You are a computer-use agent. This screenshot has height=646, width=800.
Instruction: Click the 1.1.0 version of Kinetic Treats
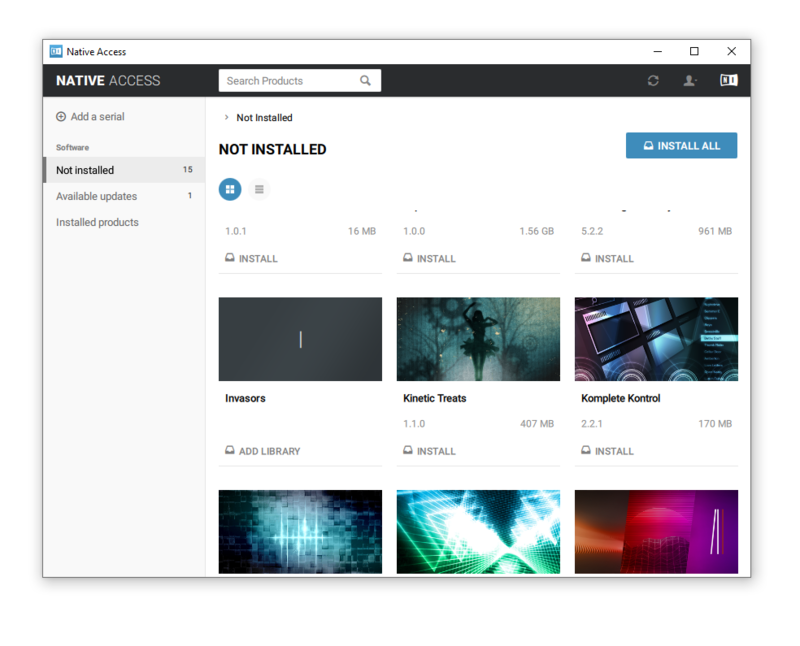coord(414,424)
